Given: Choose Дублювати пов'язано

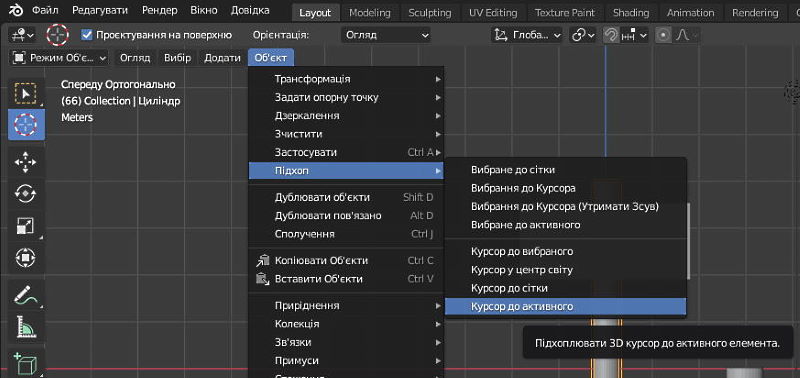Looking at the screenshot, I should click(x=346, y=216).
